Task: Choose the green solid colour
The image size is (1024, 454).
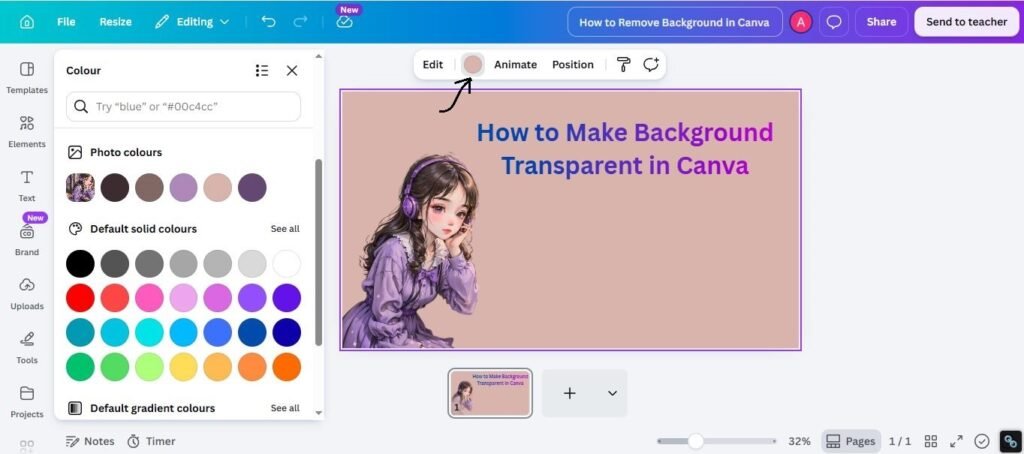Action: [80, 366]
